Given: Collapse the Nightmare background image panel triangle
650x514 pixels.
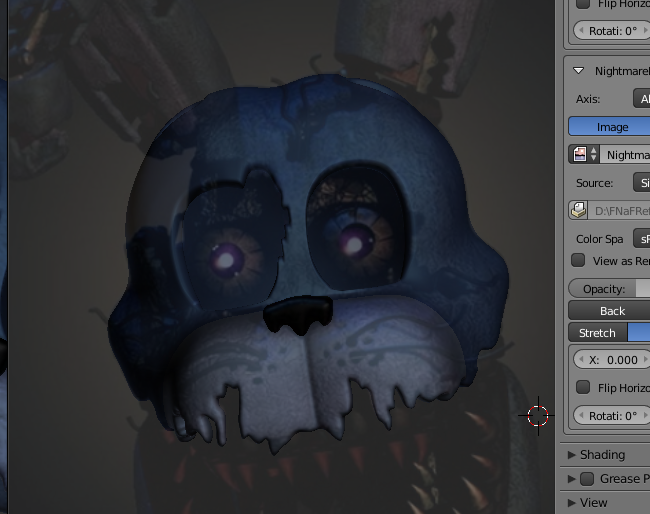Looking at the screenshot, I should point(578,71).
